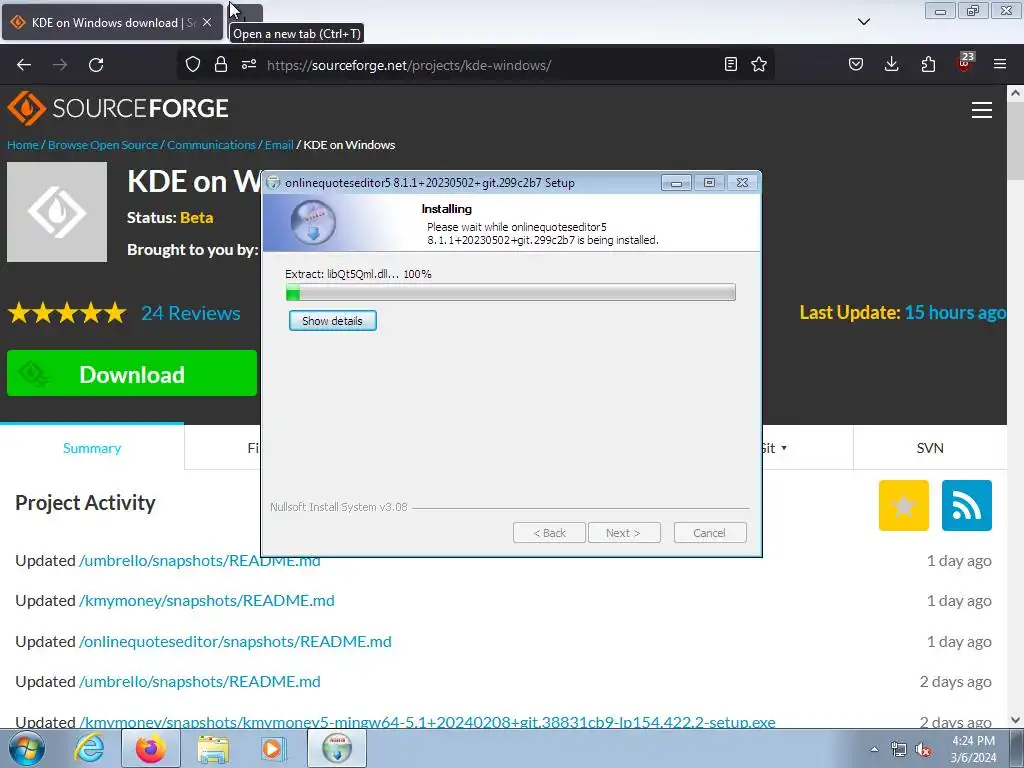Click the installer's Next button
This screenshot has height=768, width=1024.
(x=624, y=533)
